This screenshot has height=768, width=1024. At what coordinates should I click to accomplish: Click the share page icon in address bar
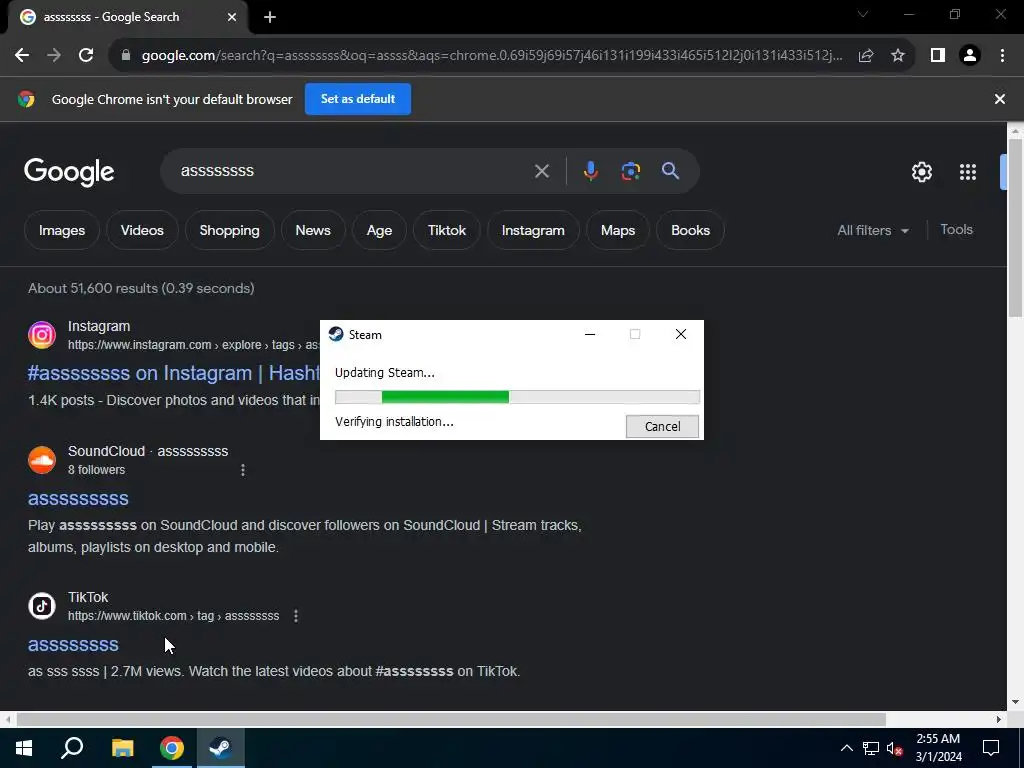point(866,56)
